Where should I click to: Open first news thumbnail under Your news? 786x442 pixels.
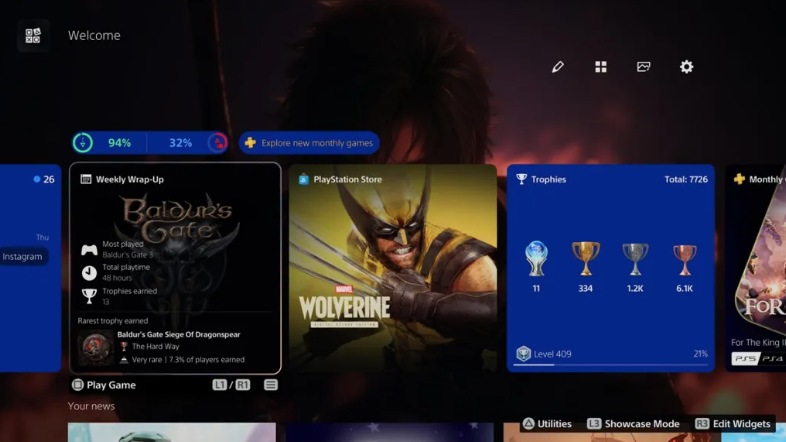(171, 432)
